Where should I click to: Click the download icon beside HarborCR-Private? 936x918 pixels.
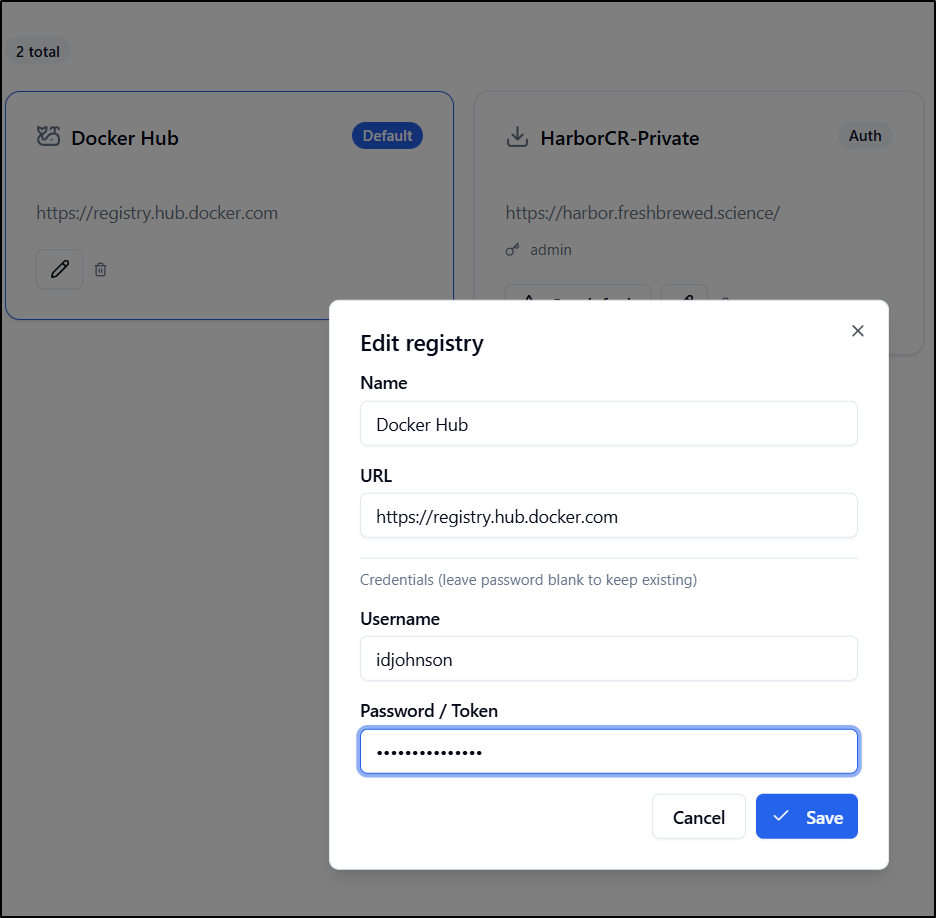517,138
